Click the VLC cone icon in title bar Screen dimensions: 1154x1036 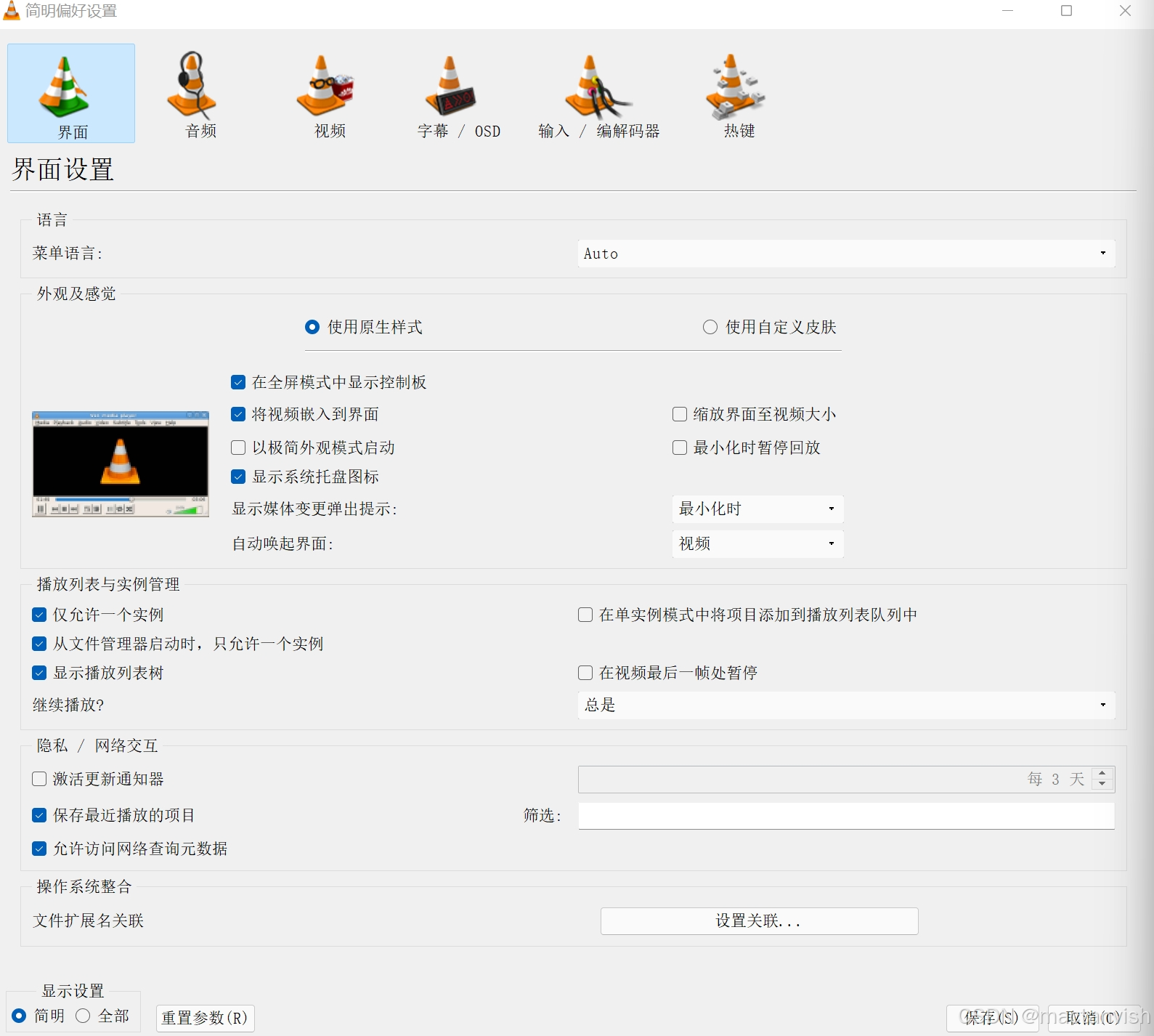pyautogui.click(x=12, y=10)
